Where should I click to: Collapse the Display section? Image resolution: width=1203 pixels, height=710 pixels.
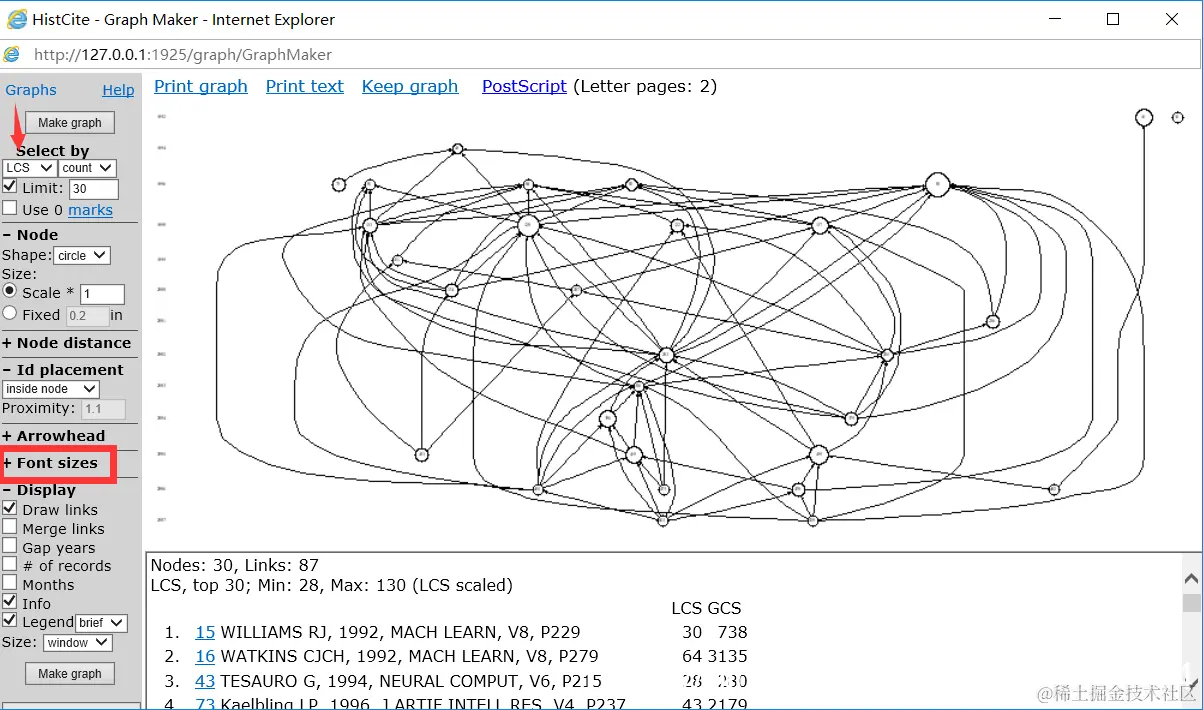pos(39,490)
